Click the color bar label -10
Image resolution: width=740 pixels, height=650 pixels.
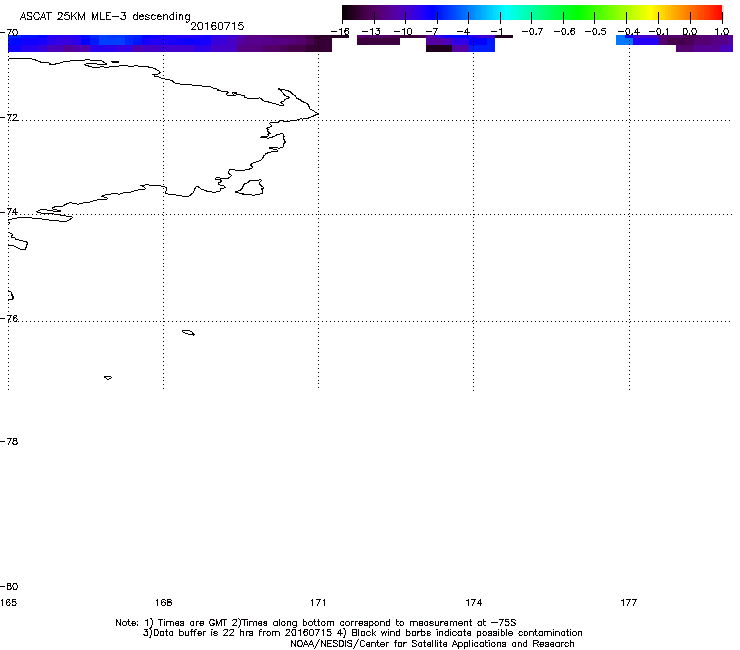tap(403, 32)
